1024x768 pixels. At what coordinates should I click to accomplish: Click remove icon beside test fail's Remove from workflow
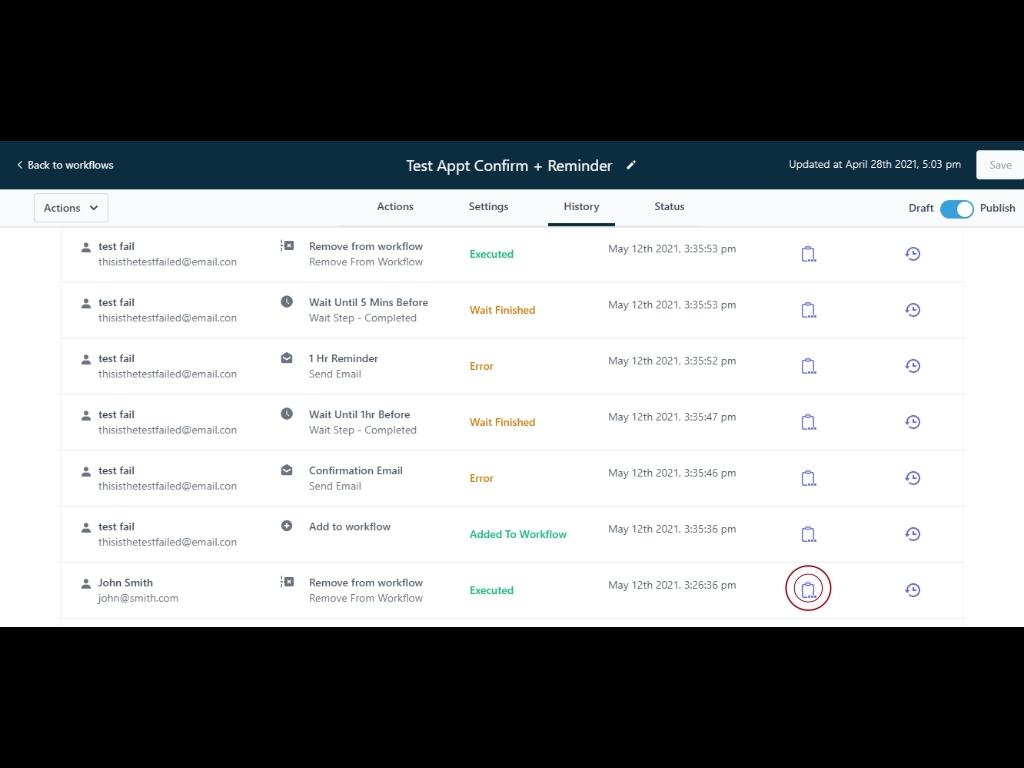(x=287, y=246)
